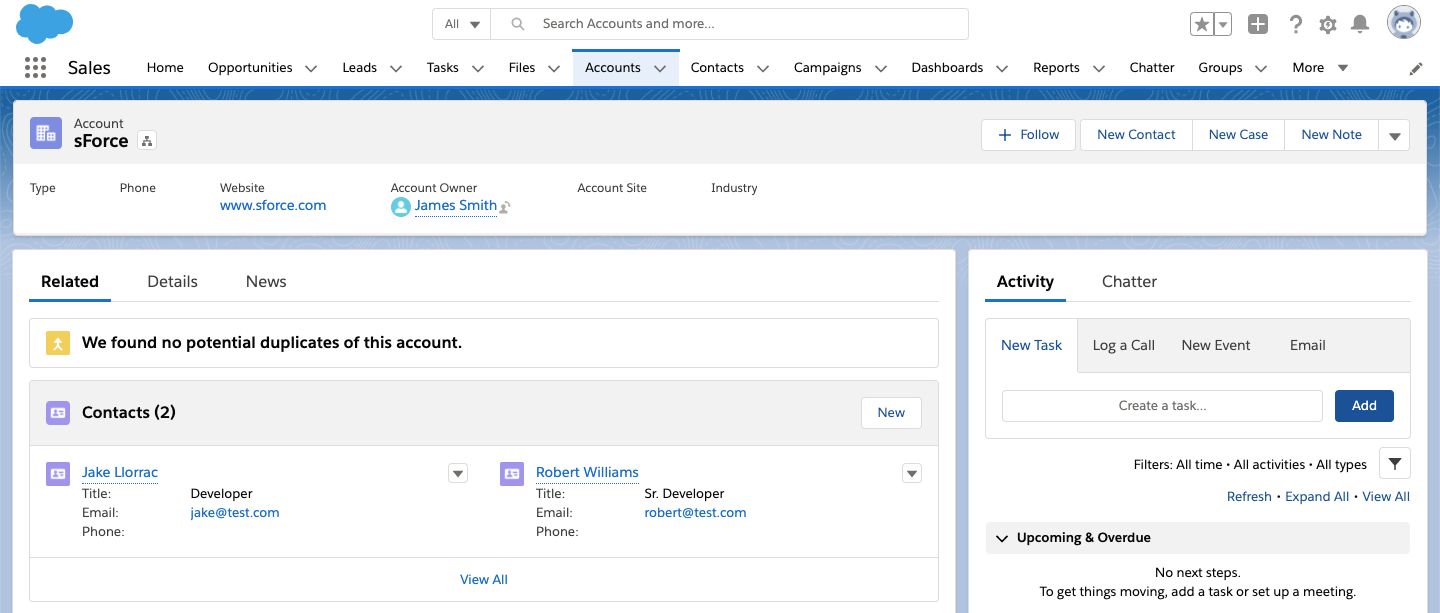Open the Setup gear icon
Screen dimensions: 1440x613
click(x=1328, y=25)
